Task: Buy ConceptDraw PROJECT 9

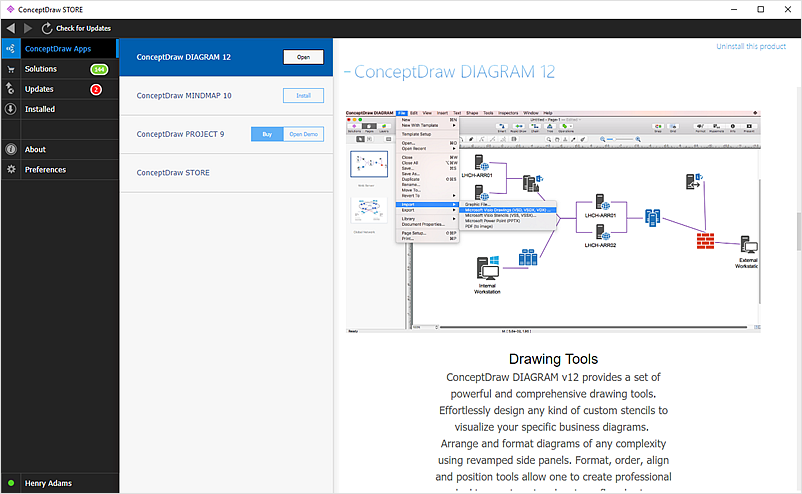Action: click(267, 134)
